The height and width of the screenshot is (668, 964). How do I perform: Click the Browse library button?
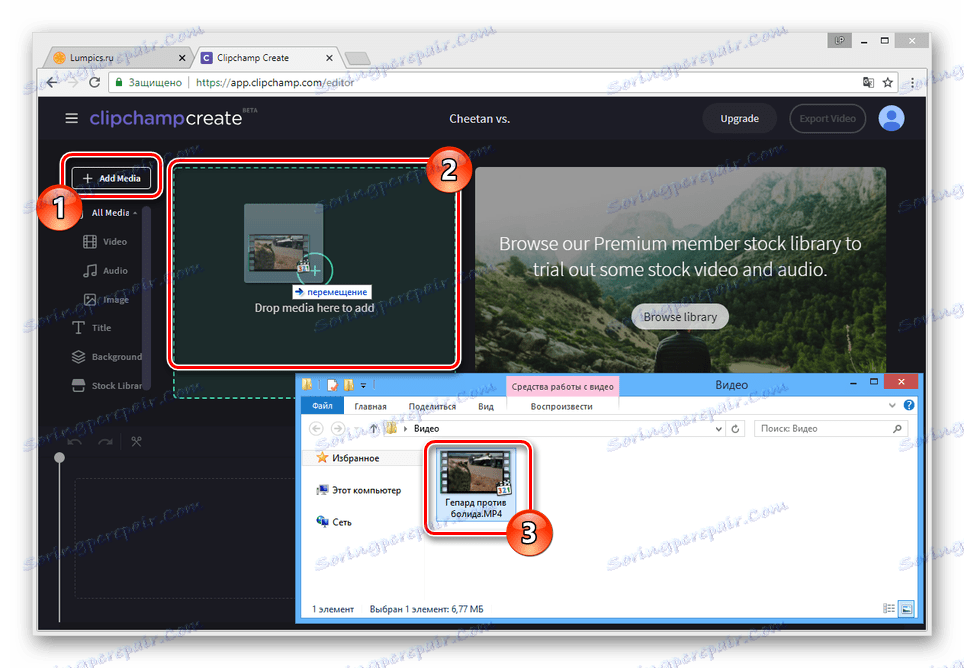680,316
